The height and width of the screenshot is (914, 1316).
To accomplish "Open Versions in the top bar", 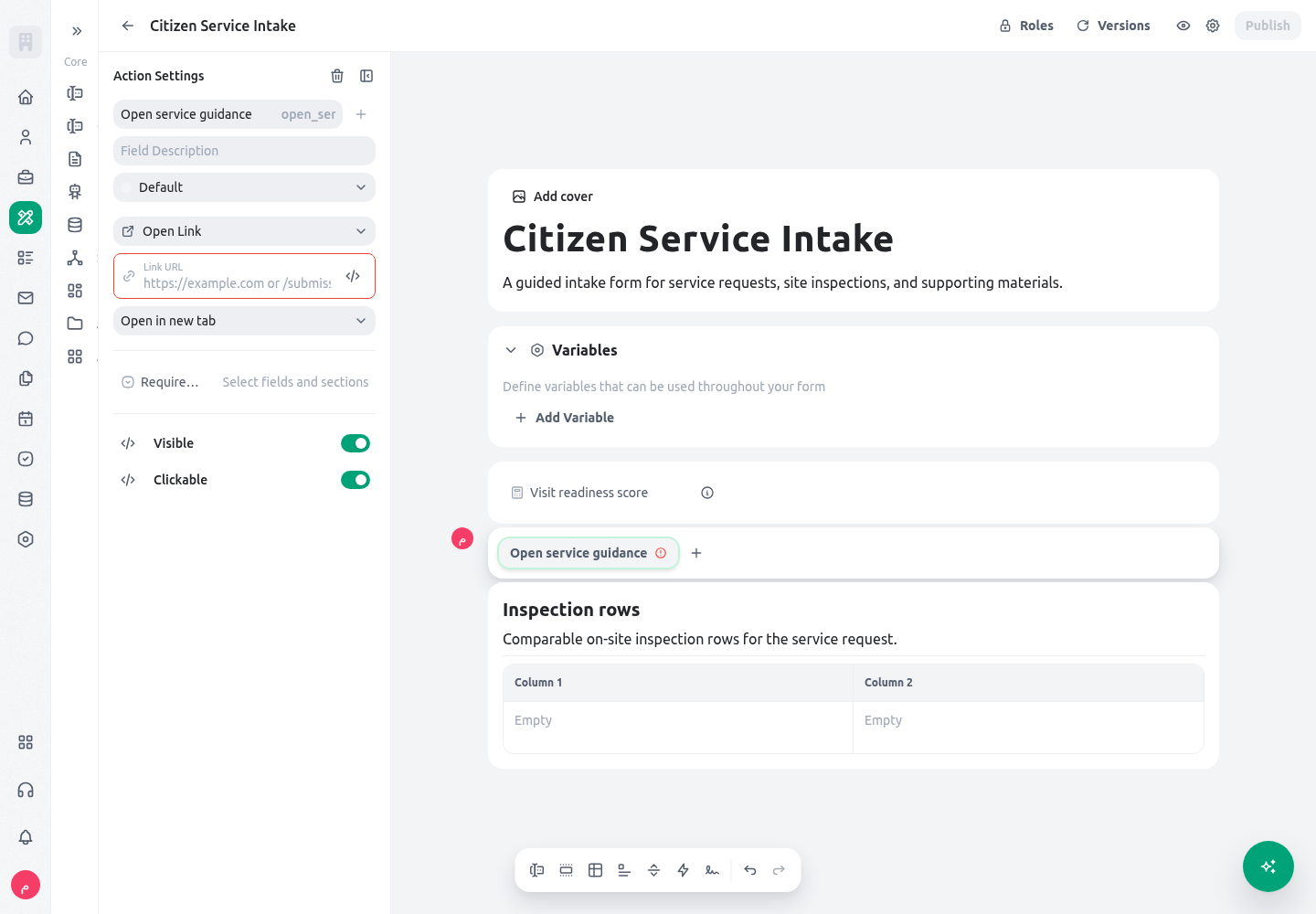I will click(x=1113, y=26).
